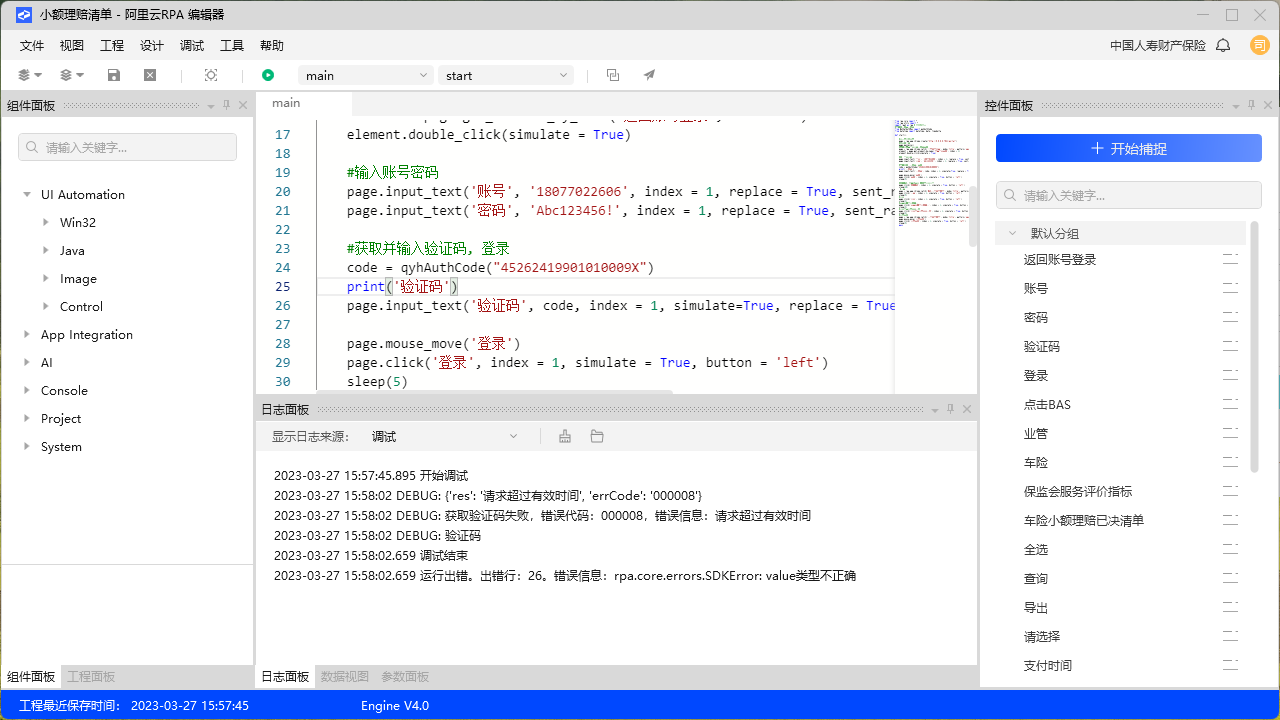Expand the Project node

(27, 419)
